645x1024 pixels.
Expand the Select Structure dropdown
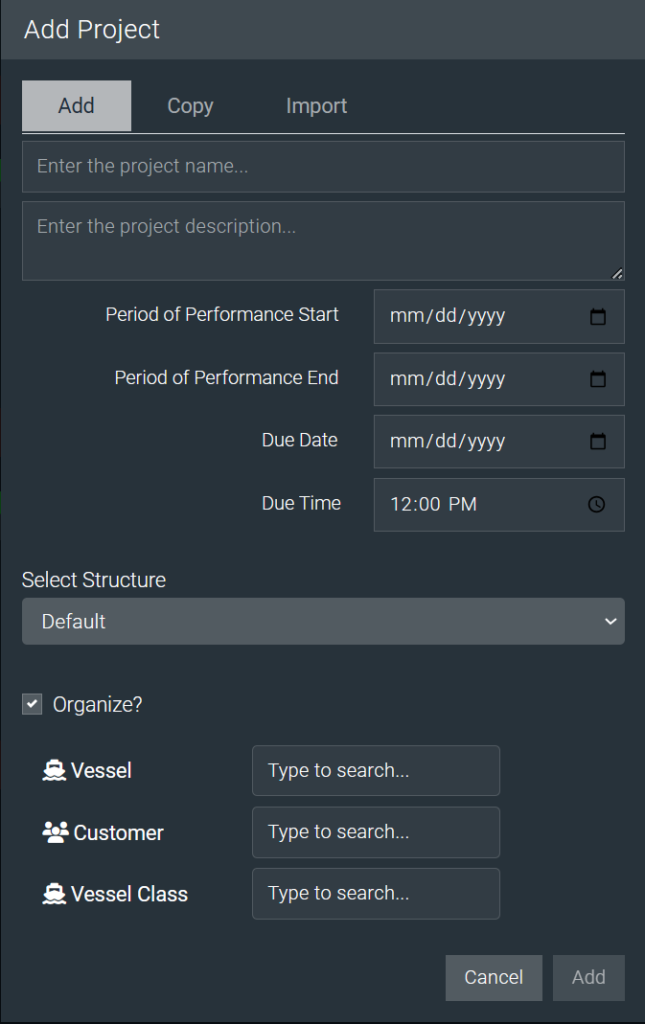pyautogui.click(x=323, y=621)
